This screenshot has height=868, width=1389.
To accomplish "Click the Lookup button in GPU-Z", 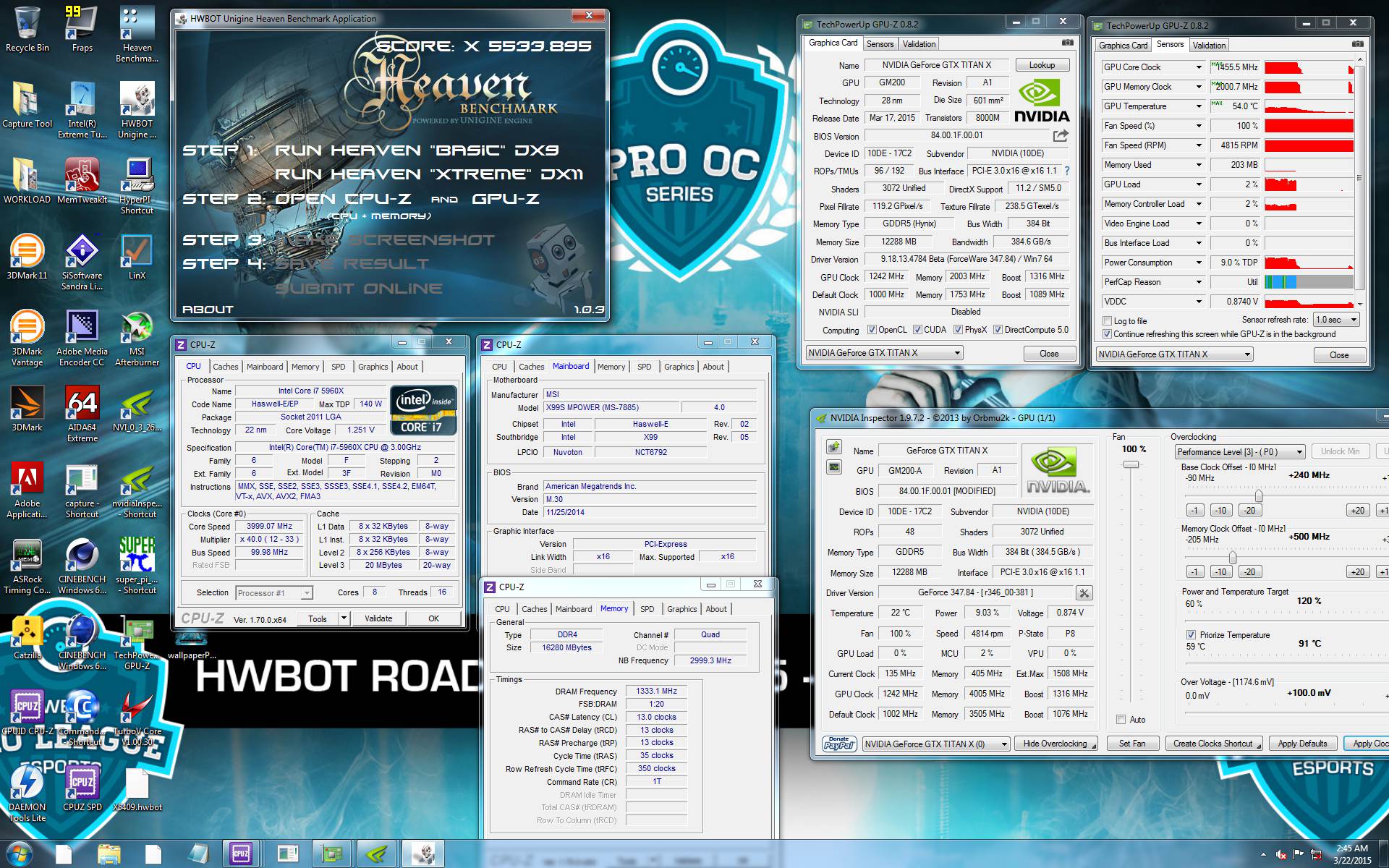I will click(x=1042, y=65).
